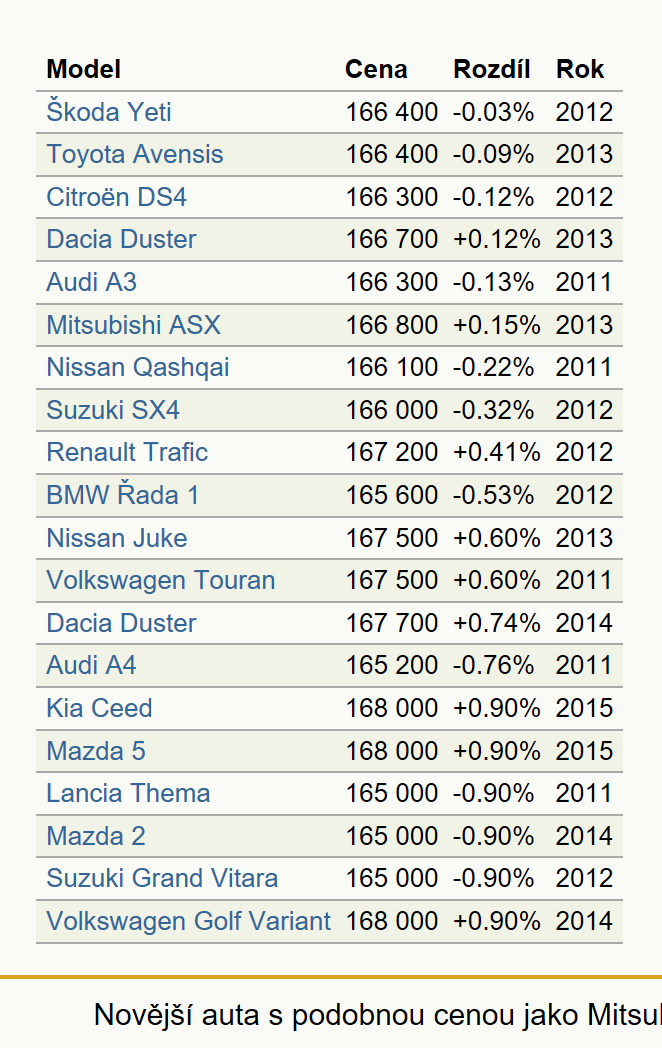Click Mitsubishi ASX model link
Image resolution: width=662 pixels, height=1048 pixels.
(133, 325)
